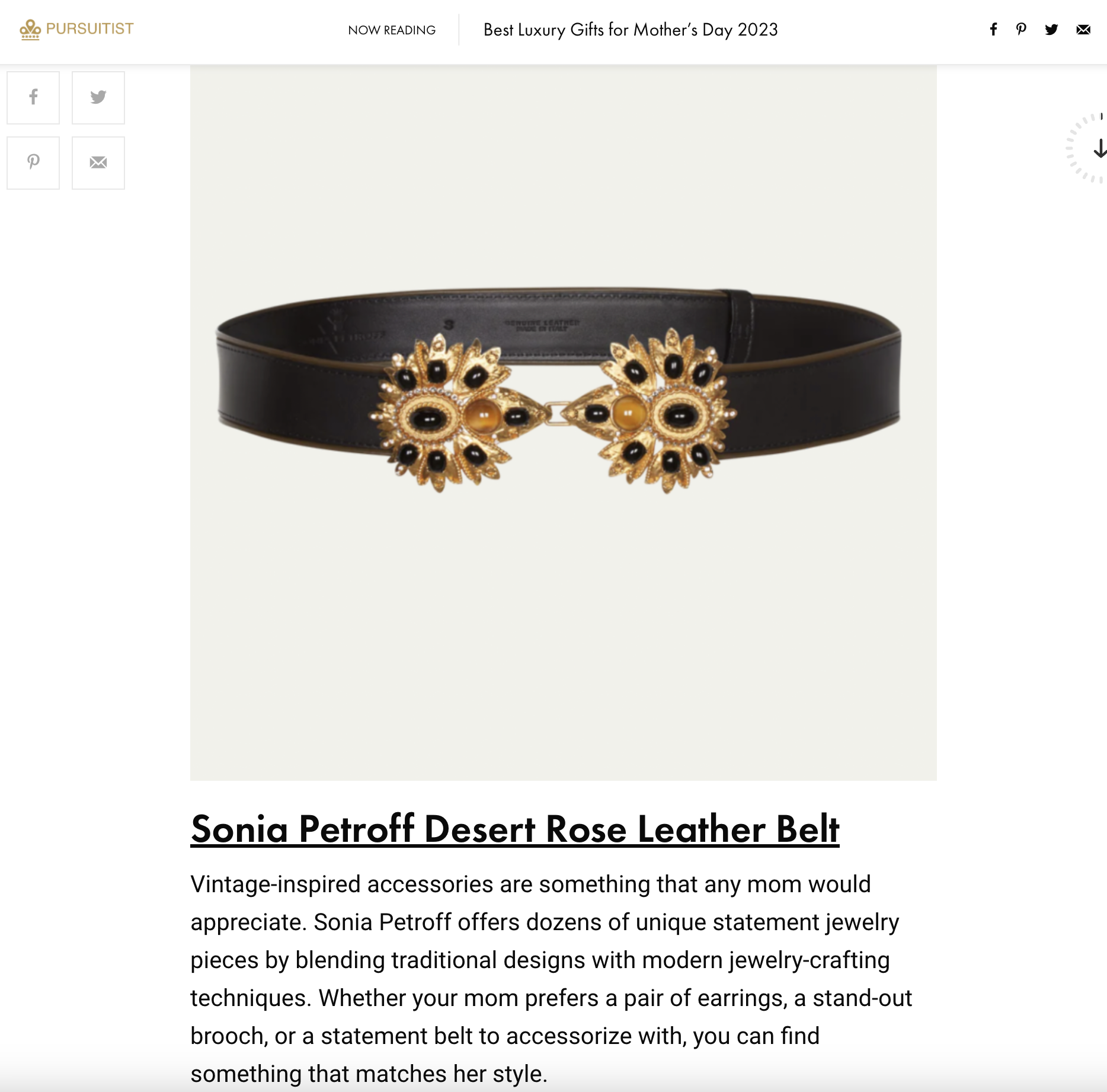Screen dimensions: 1107x1092
Task: Click the gold clasp joining the buckles
Action: 555,412
